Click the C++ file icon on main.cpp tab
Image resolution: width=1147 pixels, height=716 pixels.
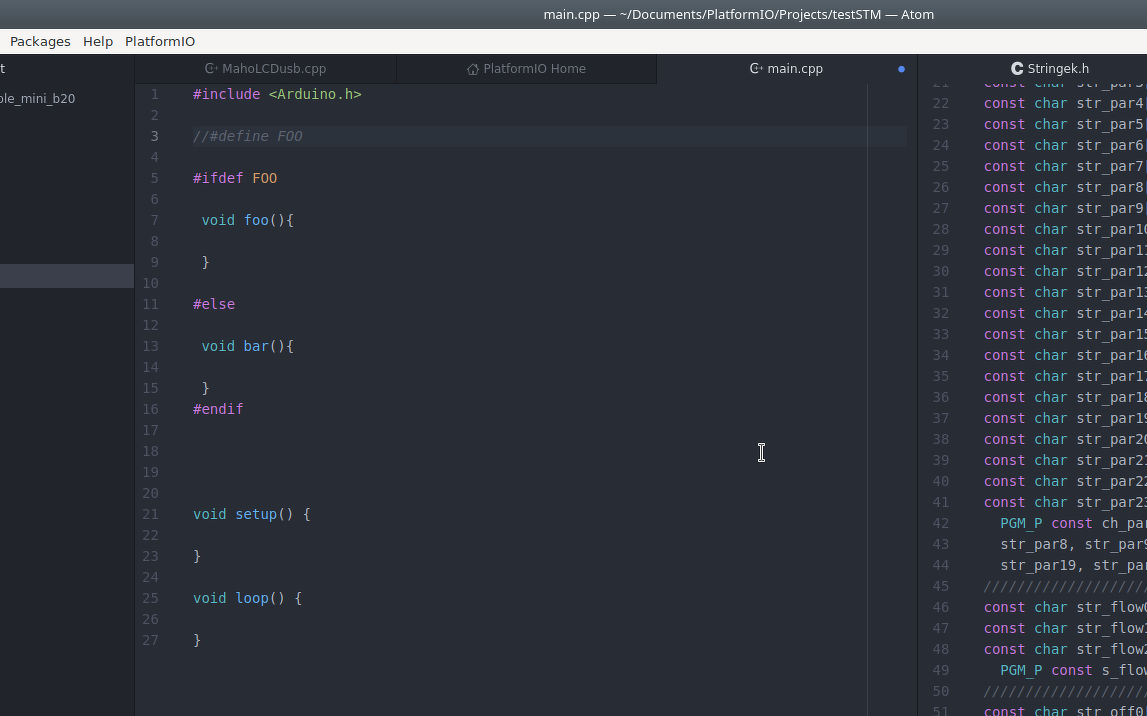click(756, 69)
